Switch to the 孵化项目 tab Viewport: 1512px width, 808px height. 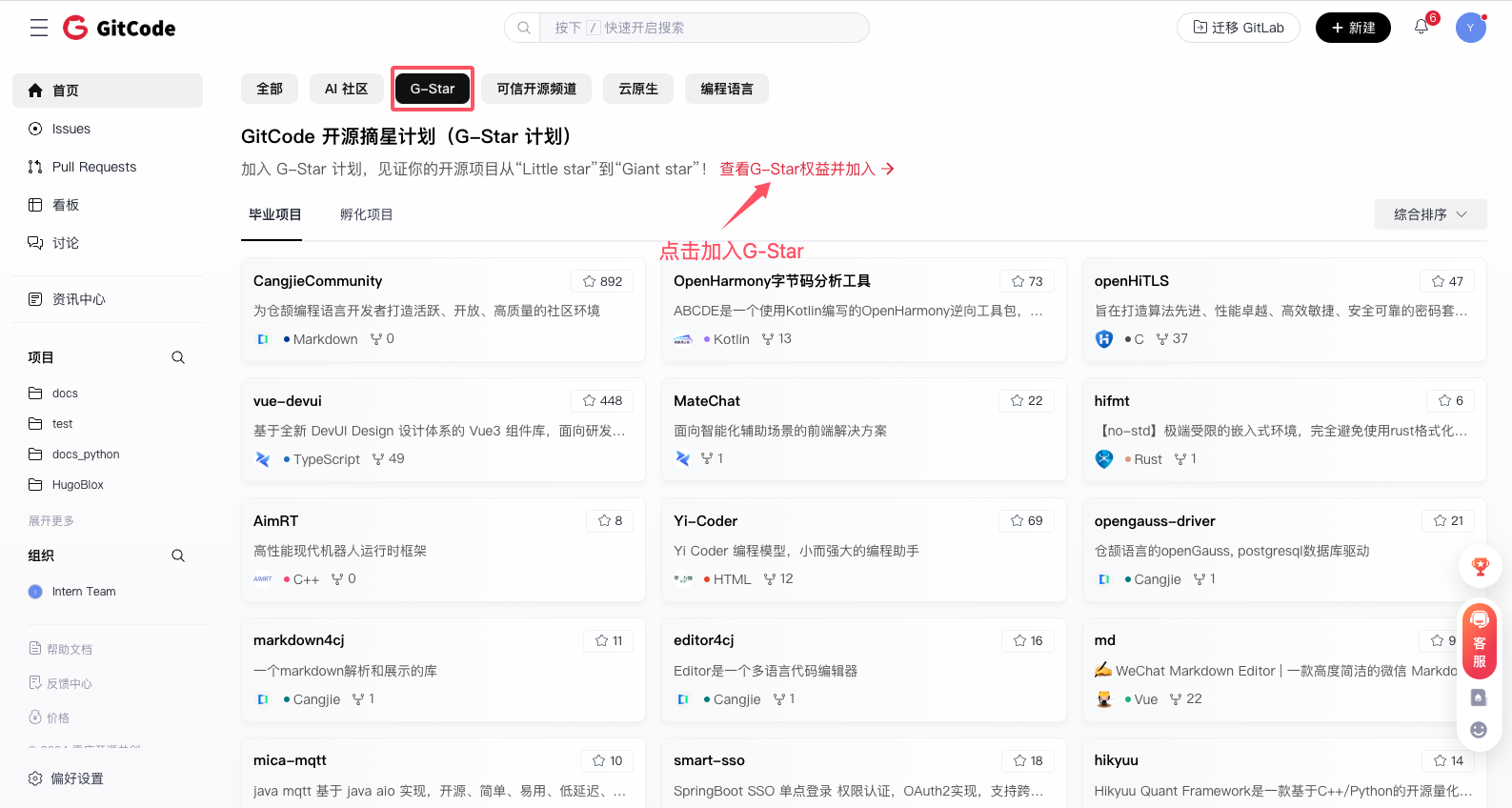(x=366, y=214)
